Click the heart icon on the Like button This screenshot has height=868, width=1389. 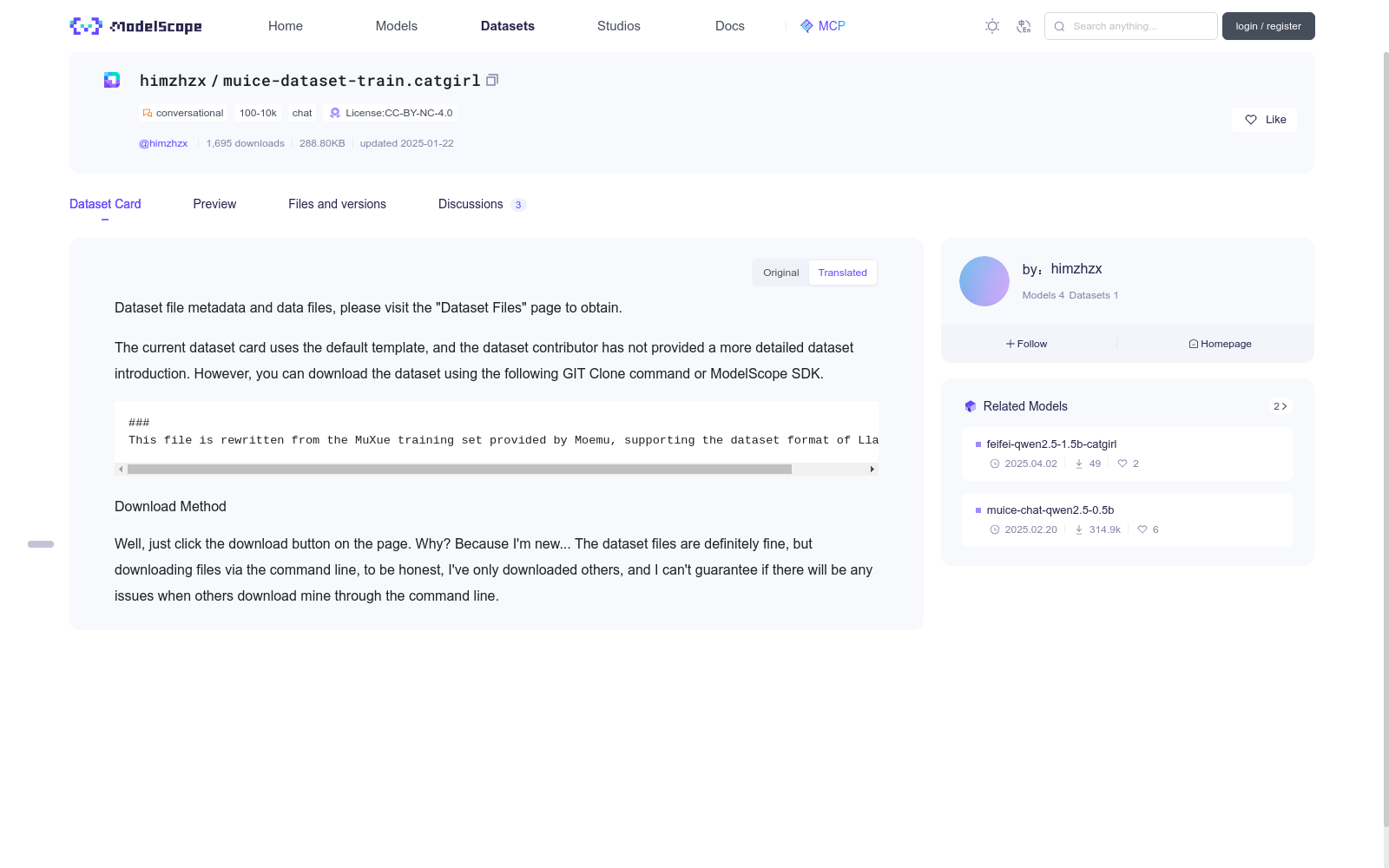click(x=1251, y=120)
